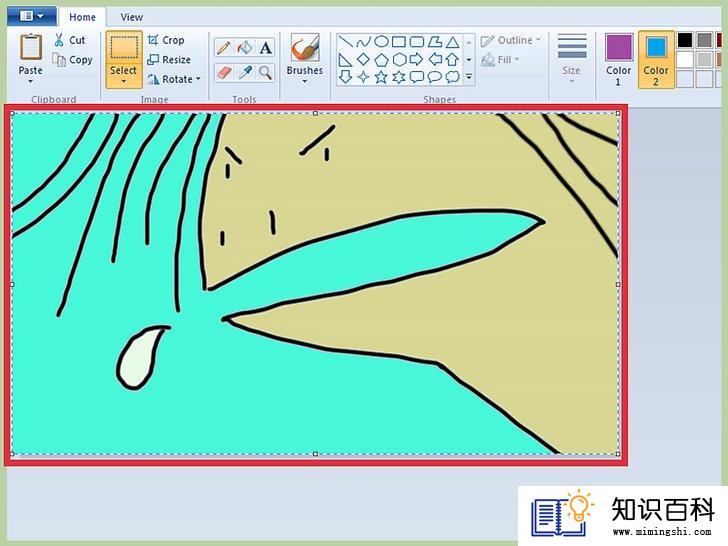
Task: Pick the Left arrow shape
Action: pos(435,59)
